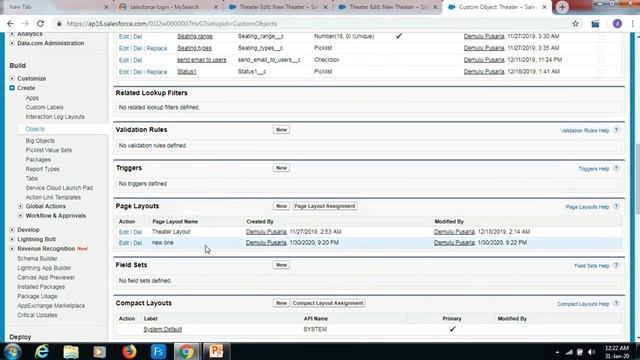The image size is (640, 360).
Task: Open the media player taskbar icon
Action: [x=100, y=351]
